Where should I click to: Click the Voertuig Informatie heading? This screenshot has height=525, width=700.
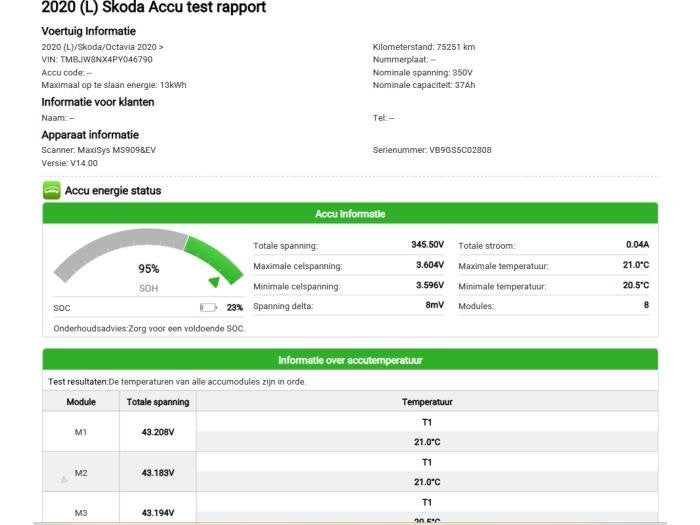(88, 31)
